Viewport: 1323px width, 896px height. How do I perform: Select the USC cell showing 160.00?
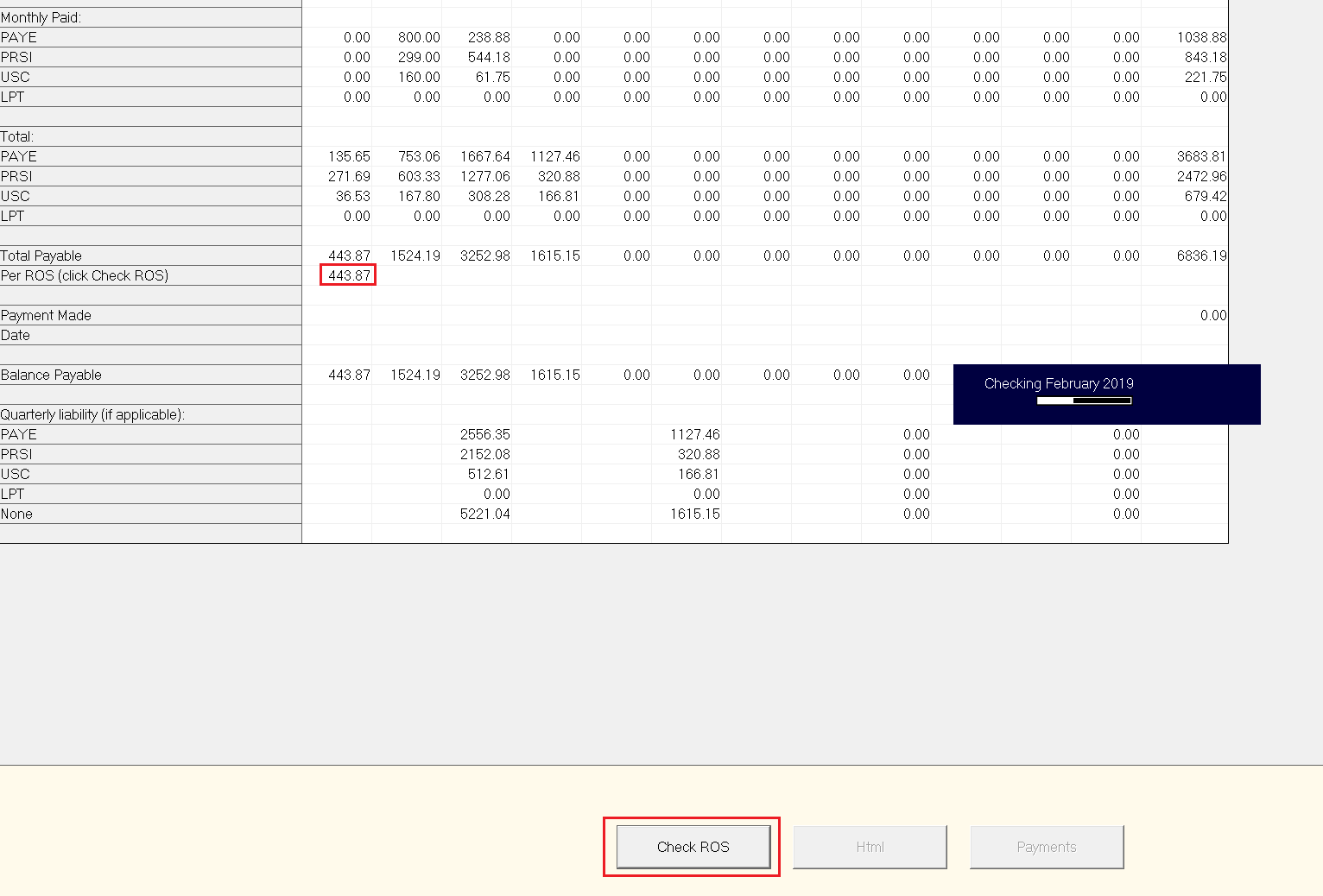point(419,77)
